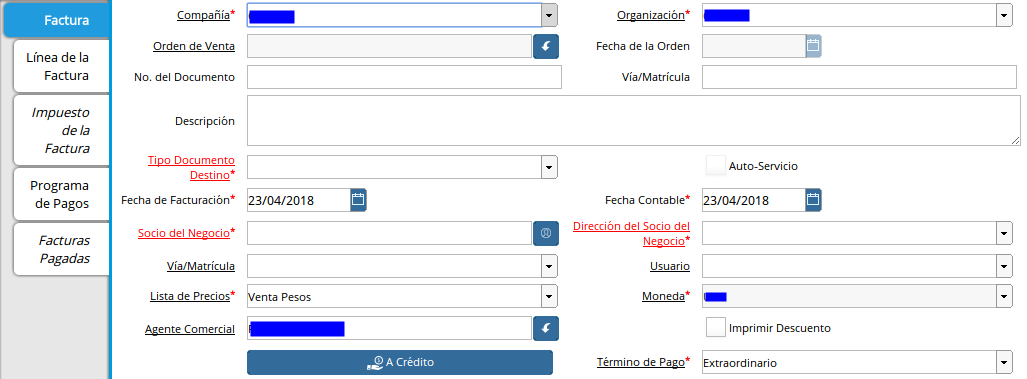This screenshot has height=379, width=1027.
Task: Expand the Compañía dropdown
Action: [550, 15]
